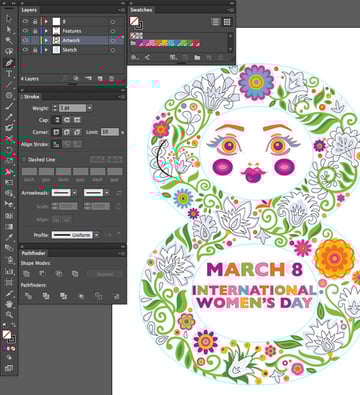Click the Align Stroke to Center button
The height and width of the screenshot is (395, 360).
coord(56,144)
